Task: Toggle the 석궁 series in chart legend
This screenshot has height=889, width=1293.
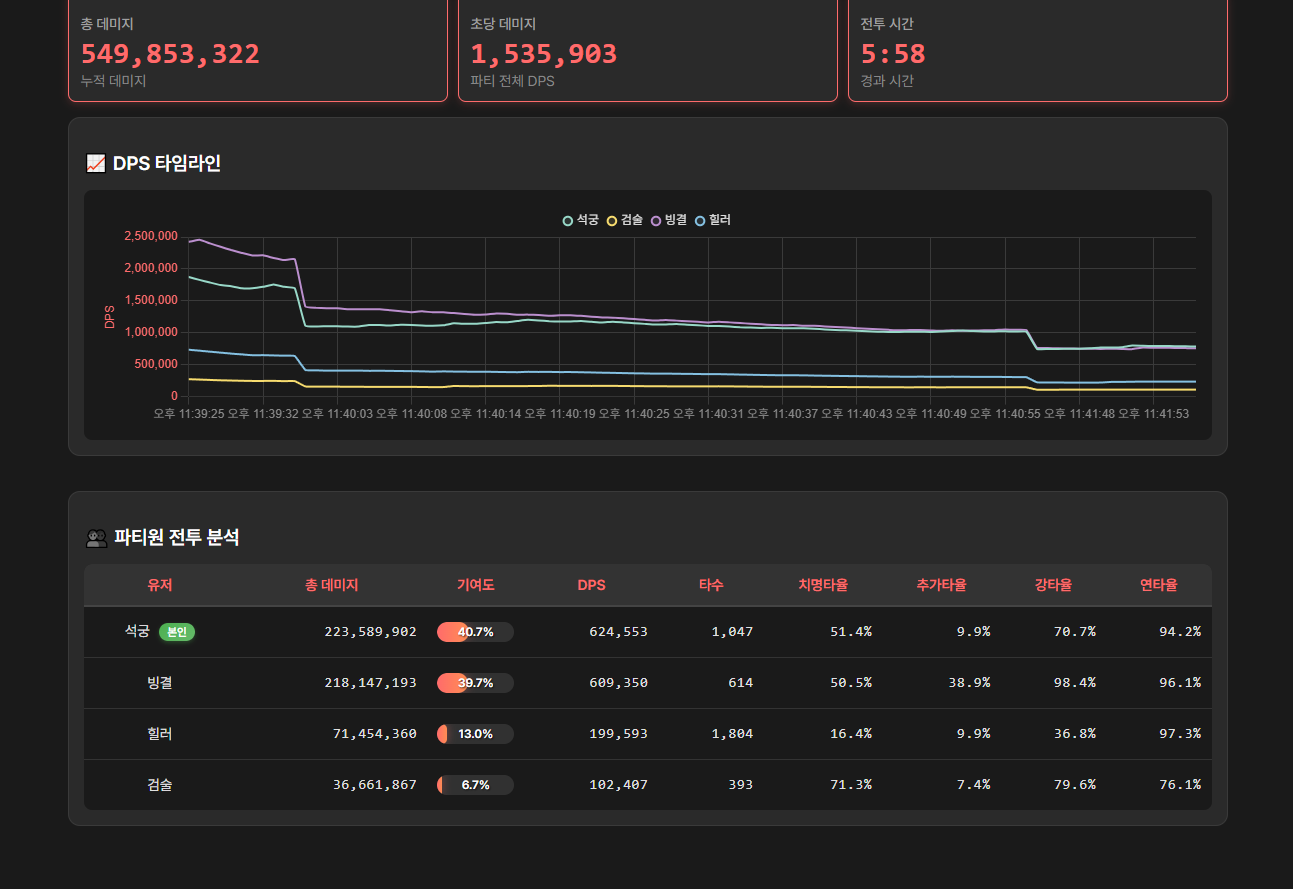Action: (x=581, y=220)
